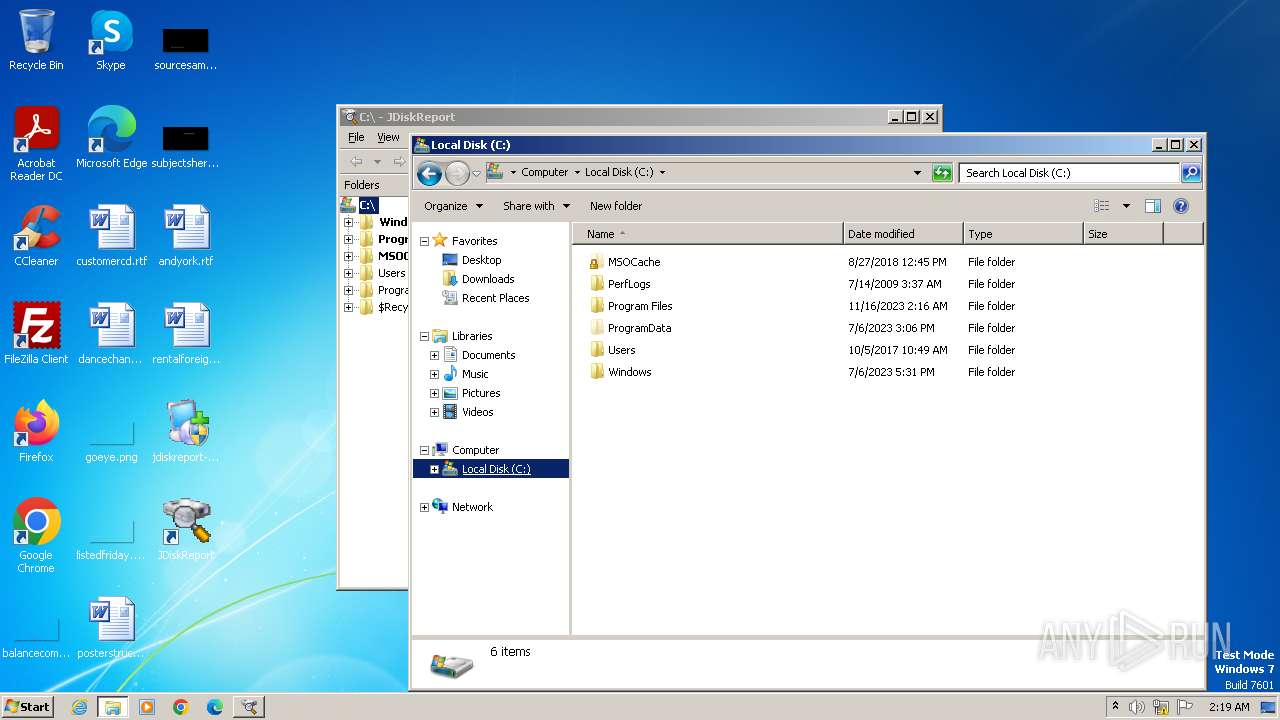Viewport: 1280px width, 720px height.
Task: Sort by Date modified column header
Action: click(903, 234)
